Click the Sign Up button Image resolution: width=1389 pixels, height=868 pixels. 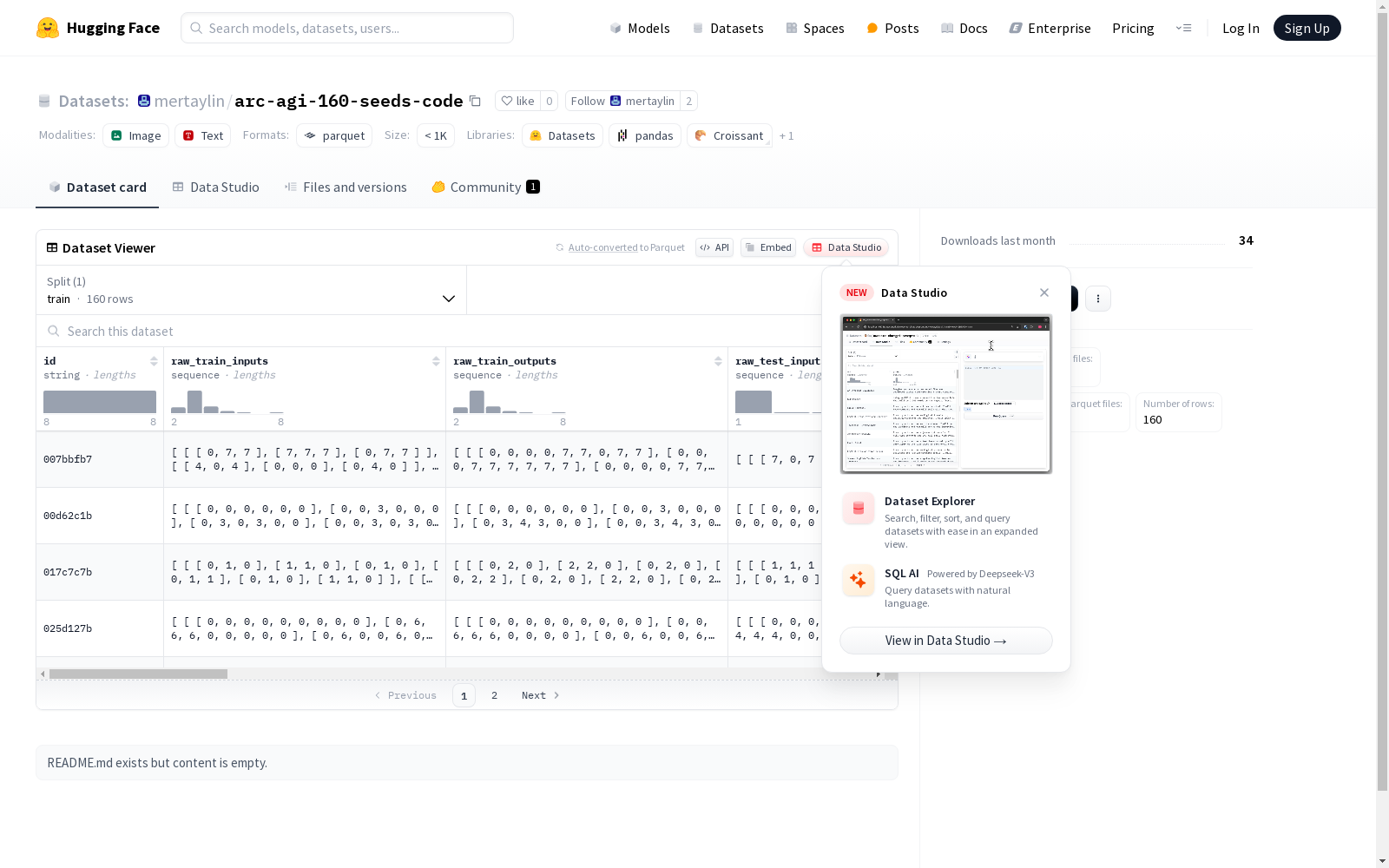tap(1307, 28)
